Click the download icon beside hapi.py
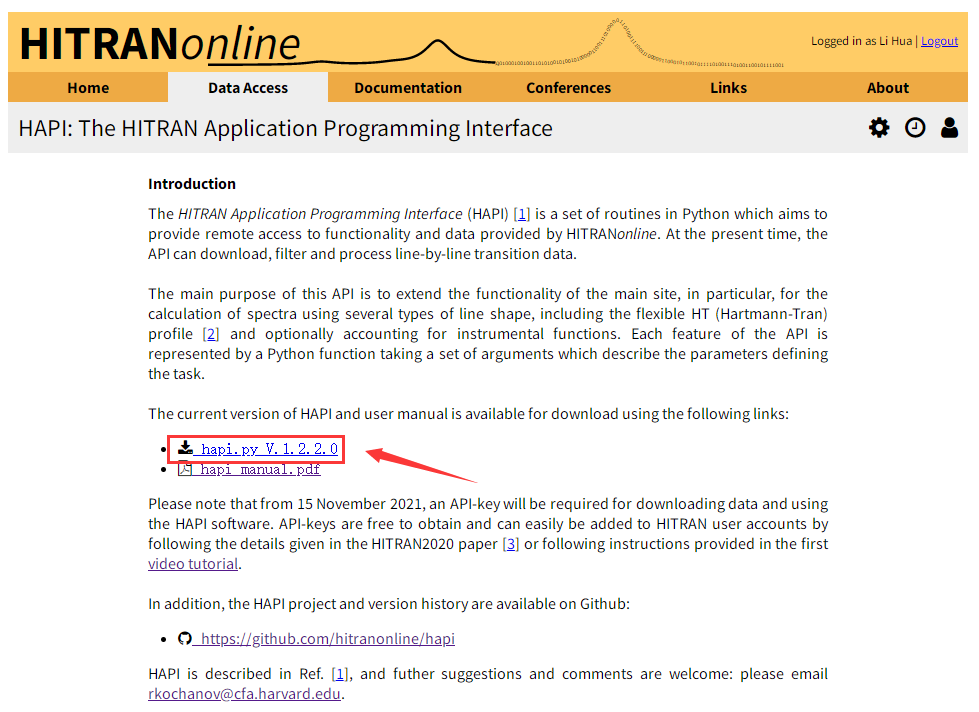The height and width of the screenshot is (712, 979). pyautogui.click(x=185, y=449)
